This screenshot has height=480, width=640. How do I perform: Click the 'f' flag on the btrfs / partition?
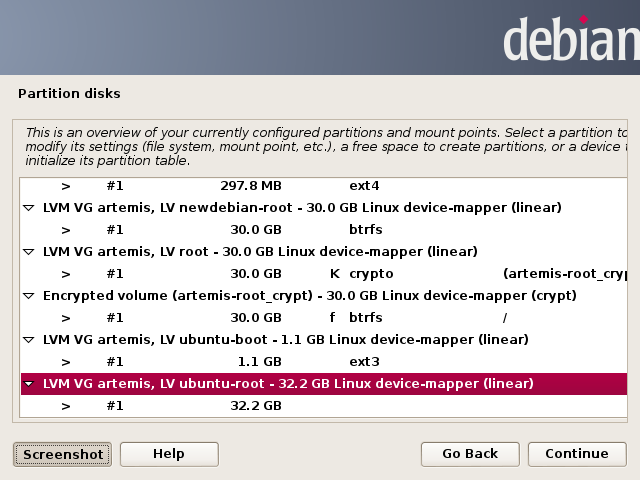tap(333, 317)
